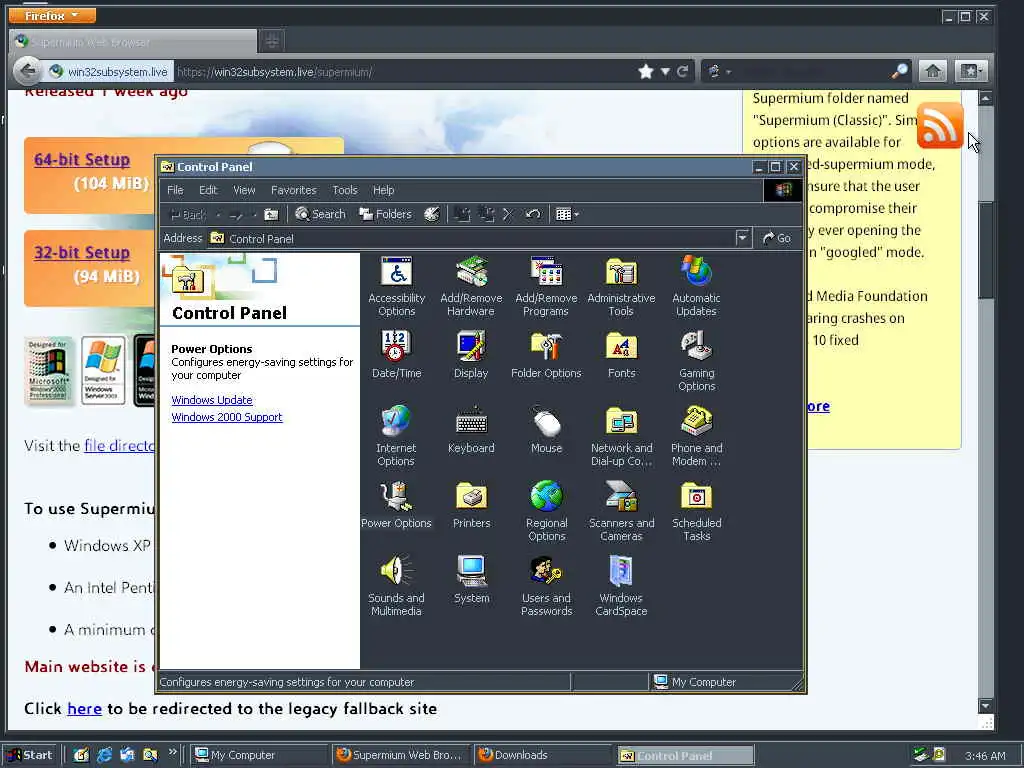Switch to Supermium Web Browser taskbar button

[400, 755]
